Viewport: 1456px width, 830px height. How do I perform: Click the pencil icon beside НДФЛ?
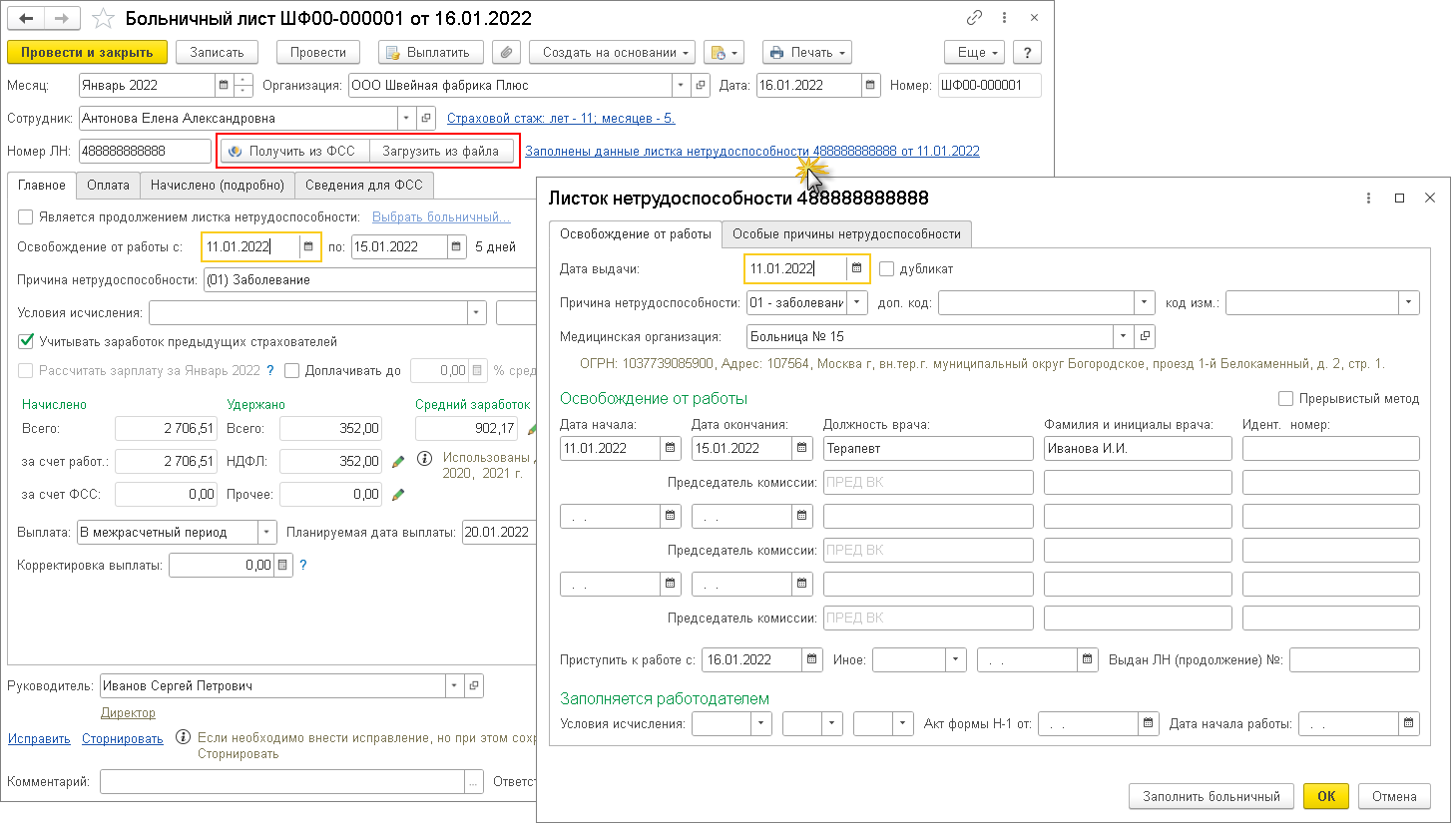(398, 462)
